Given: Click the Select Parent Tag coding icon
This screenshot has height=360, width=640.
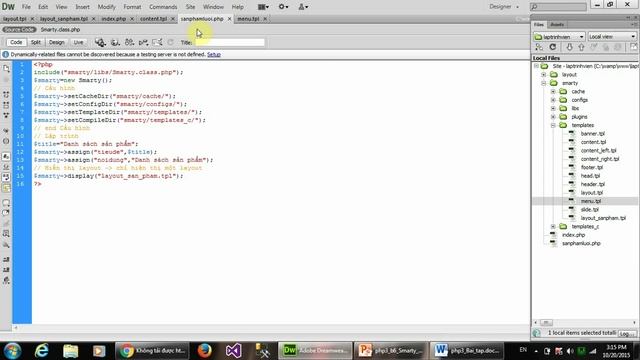Looking at the screenshot, I should tap(6, 131).
